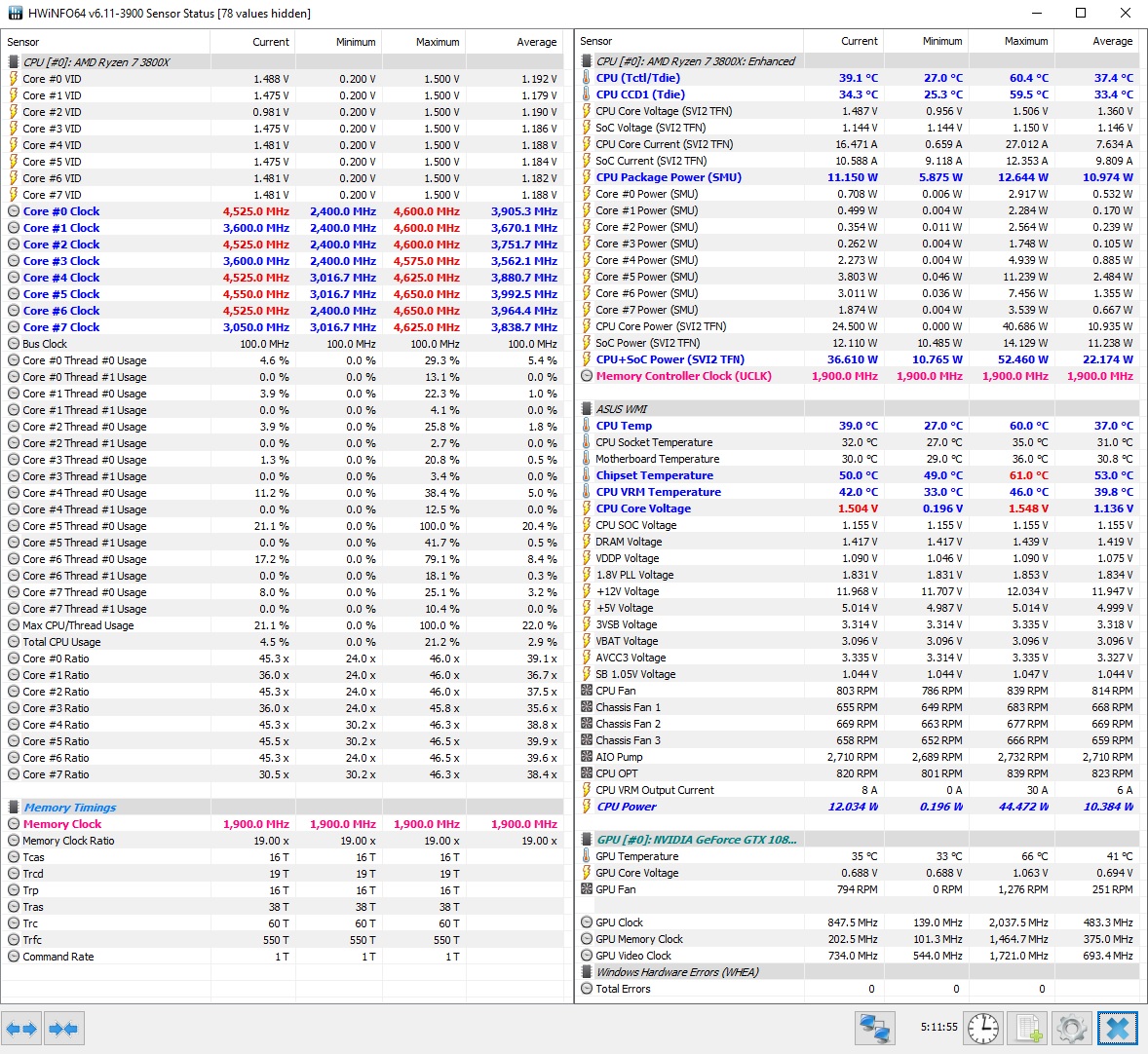Click the expand layout arrows button
The height and width of the screenshot is (1054, 1148).
21,1029
